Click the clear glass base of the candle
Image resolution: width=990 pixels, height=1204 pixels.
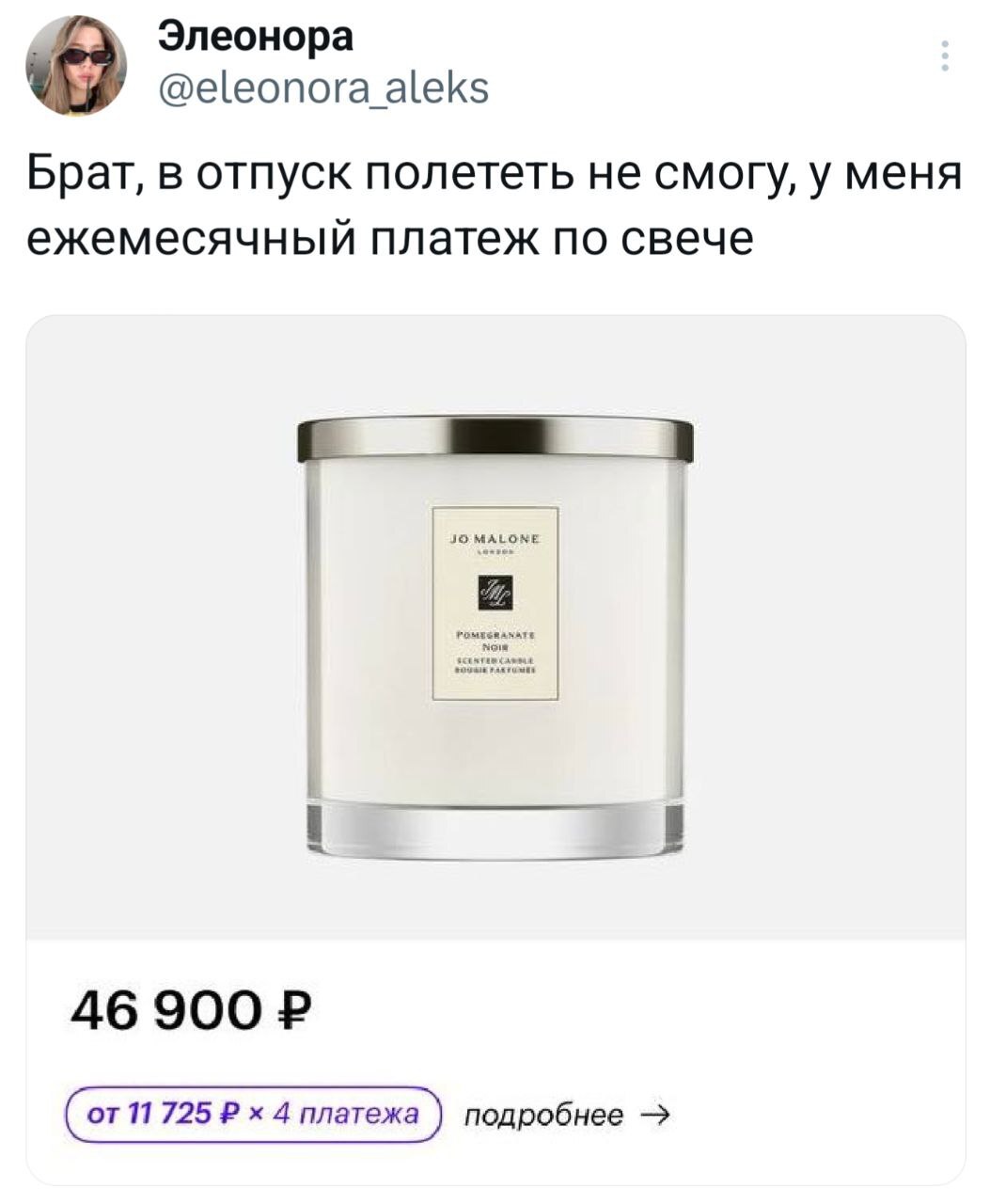point(495,828)
